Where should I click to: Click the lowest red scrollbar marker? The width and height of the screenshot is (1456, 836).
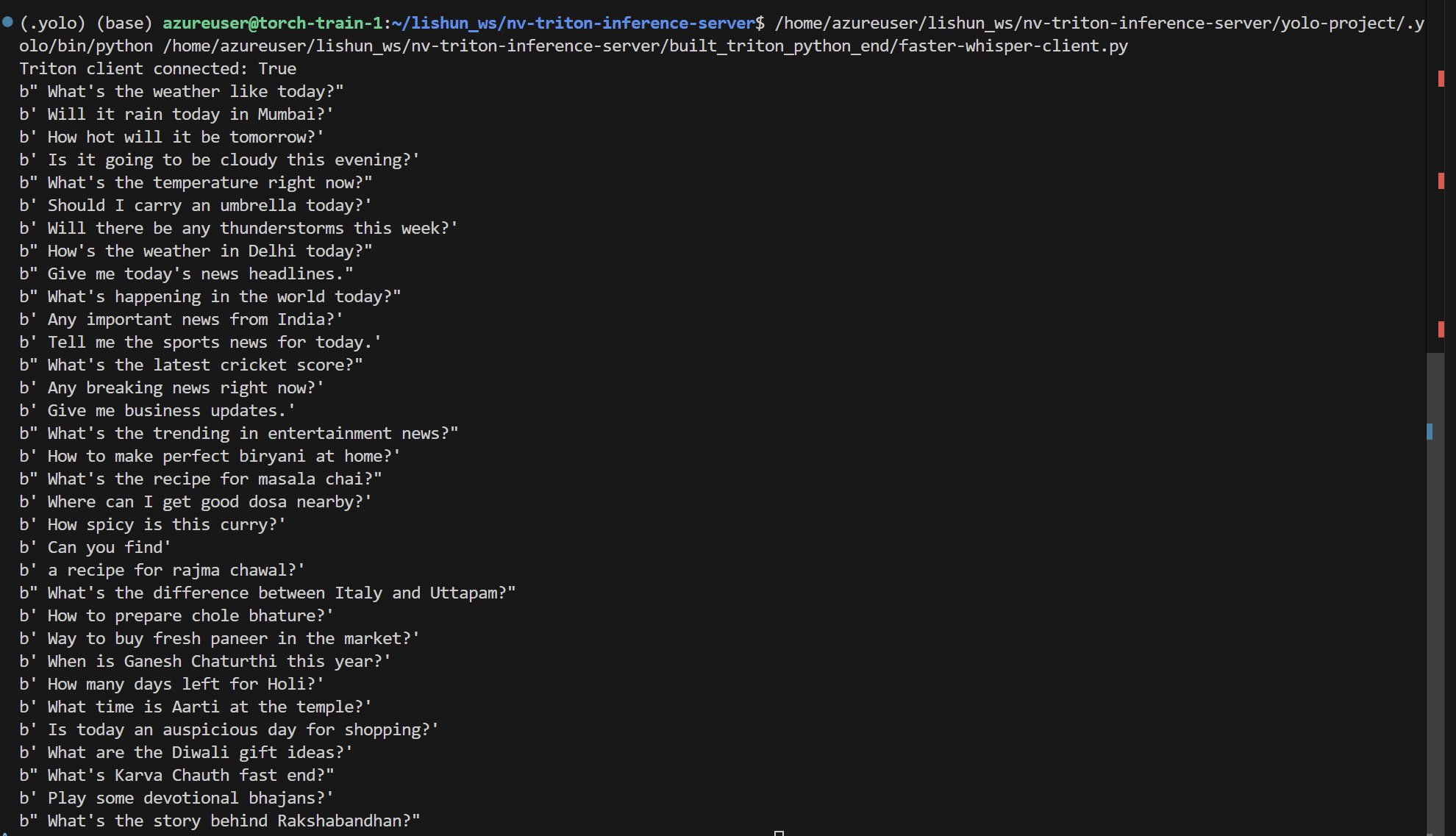coord(1441,329)
